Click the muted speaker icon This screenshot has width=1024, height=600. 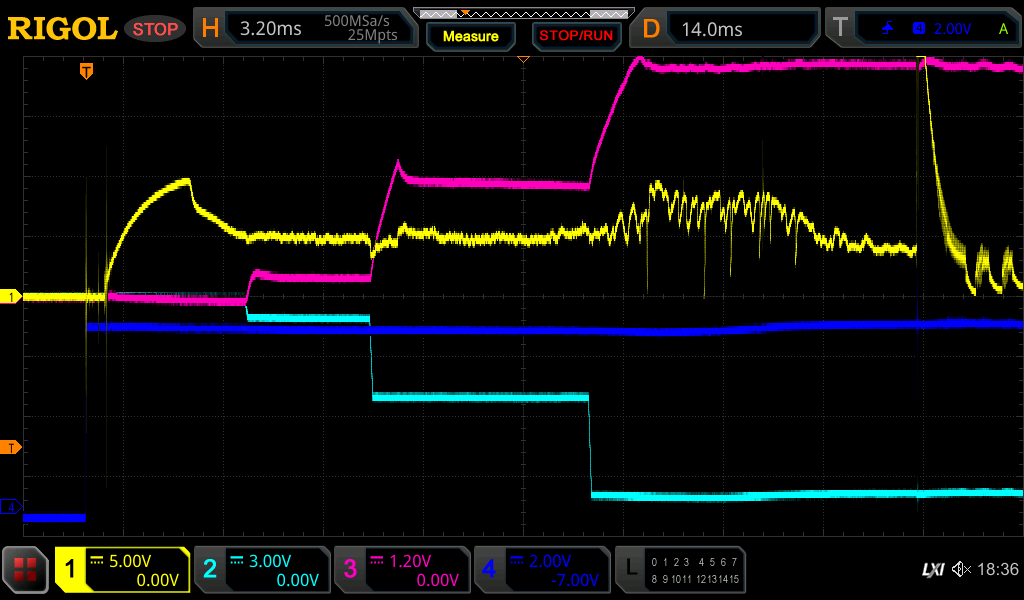coord(961,570)
